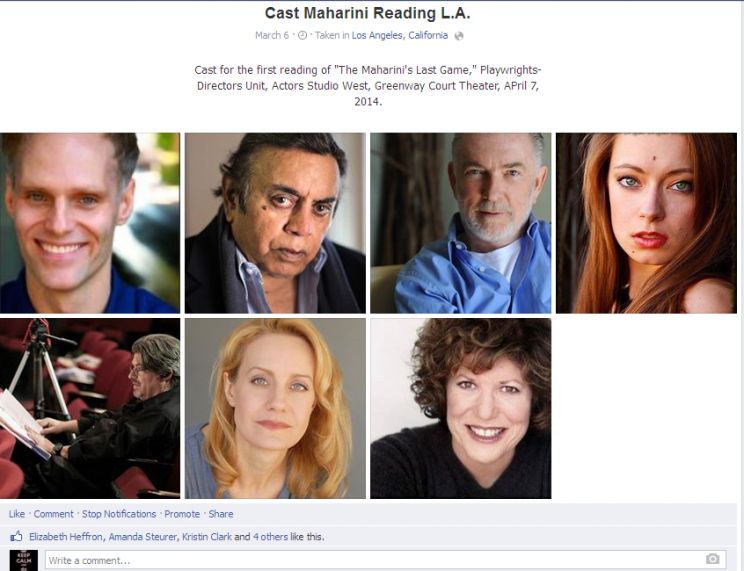
Task: Open the Los Angeles, California location link
Action: 400,36
